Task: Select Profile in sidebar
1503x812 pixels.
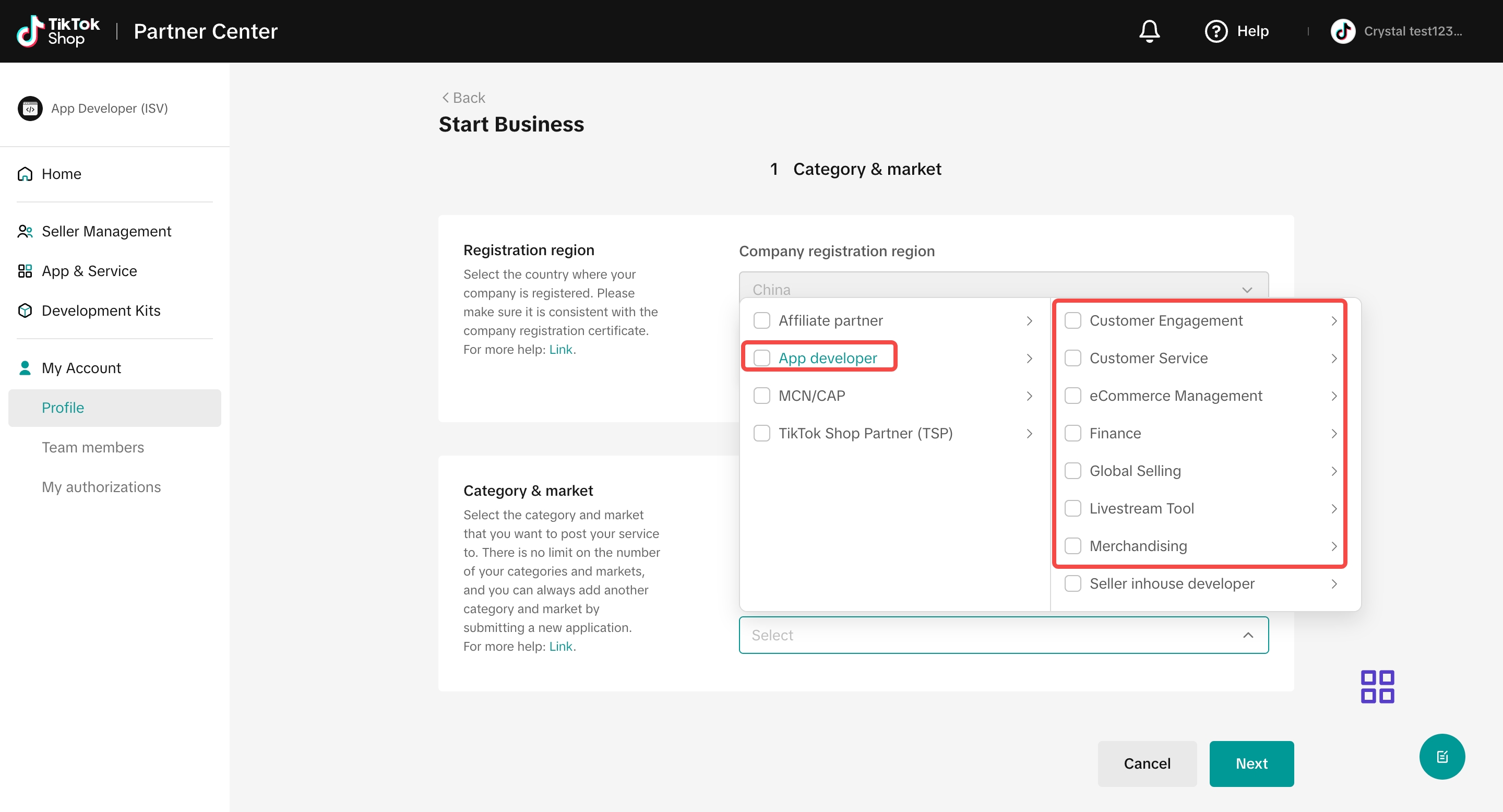Action: [114, 407]
